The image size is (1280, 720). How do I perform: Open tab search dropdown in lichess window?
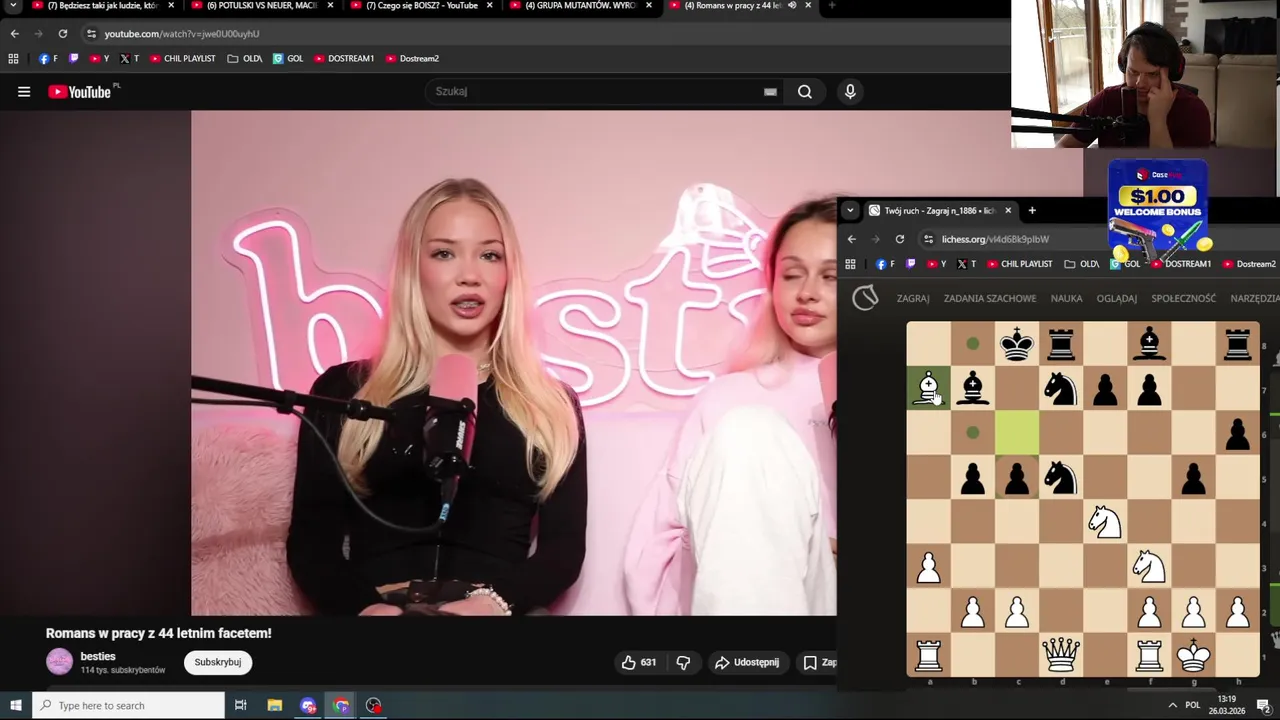tap(850, 211)
